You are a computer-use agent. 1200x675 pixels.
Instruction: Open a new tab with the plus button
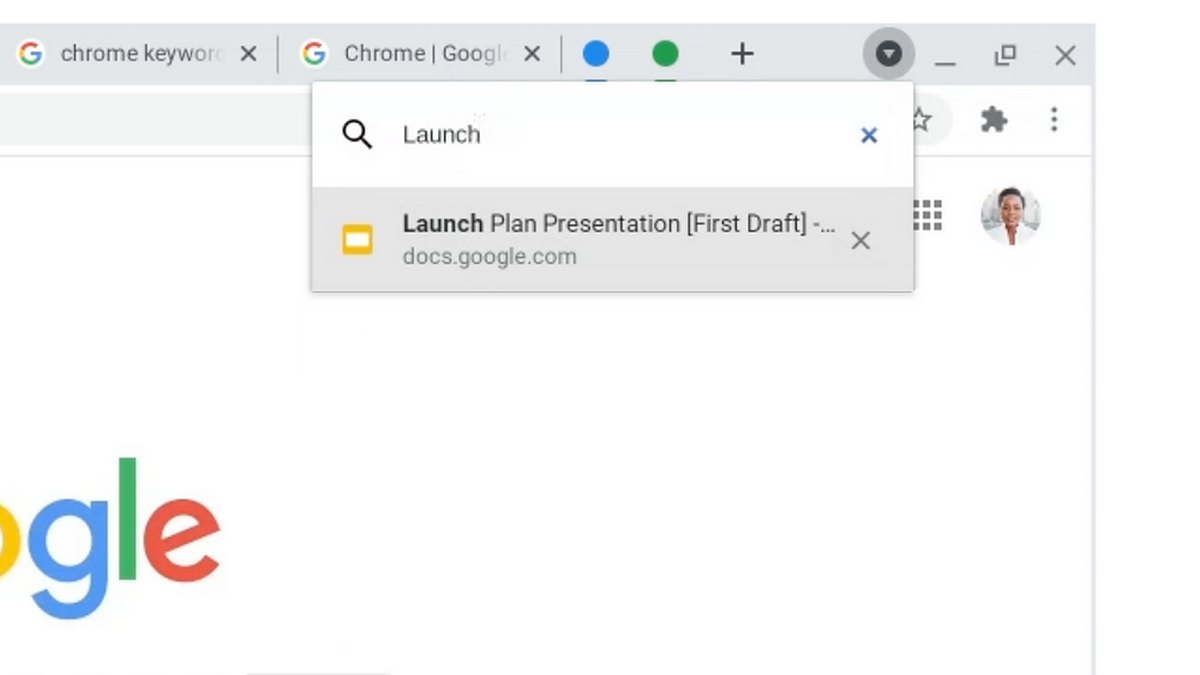(742, 54)
